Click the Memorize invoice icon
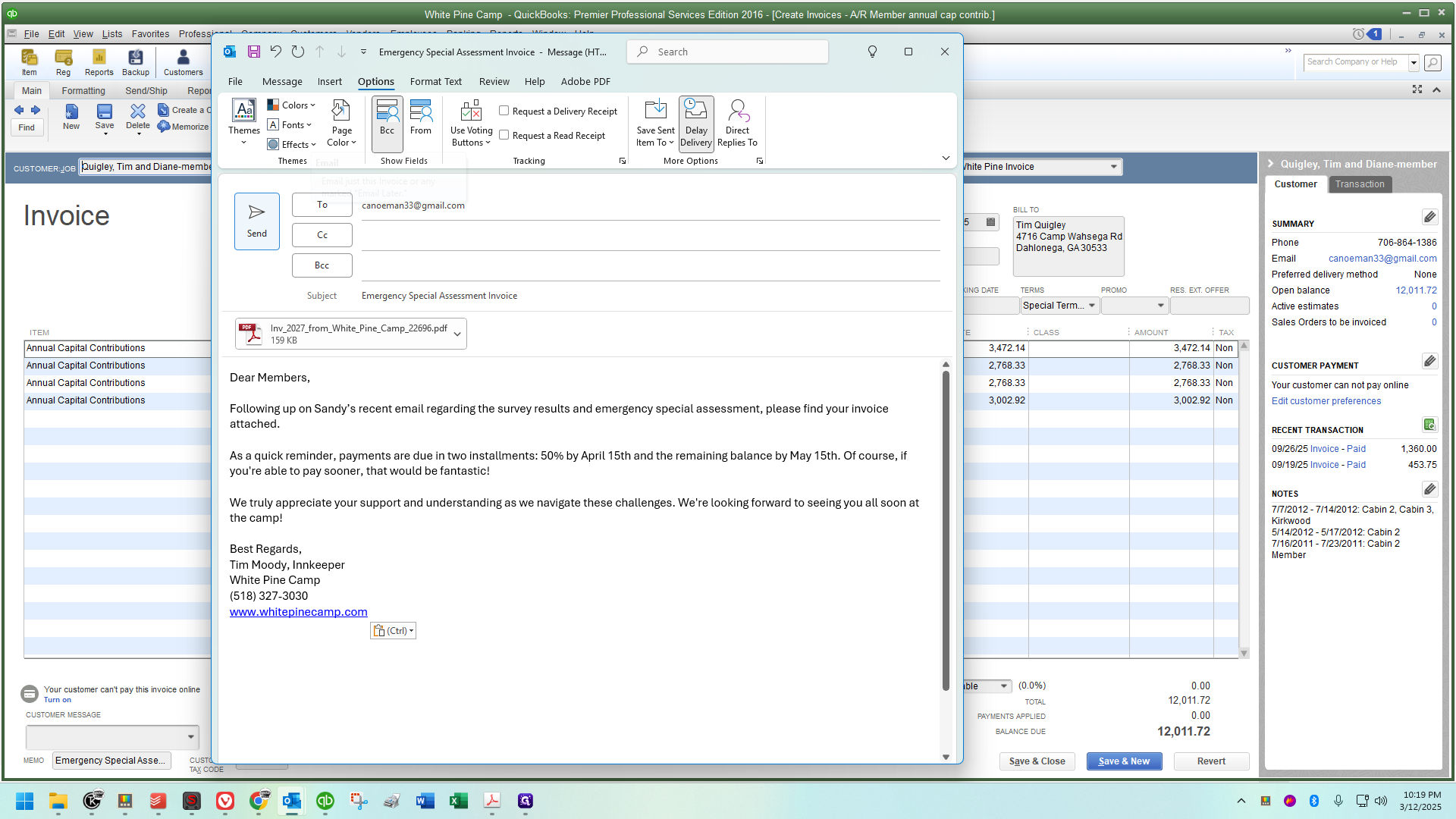The height and width of the screenshot is (819, 1456). point(184,127)
